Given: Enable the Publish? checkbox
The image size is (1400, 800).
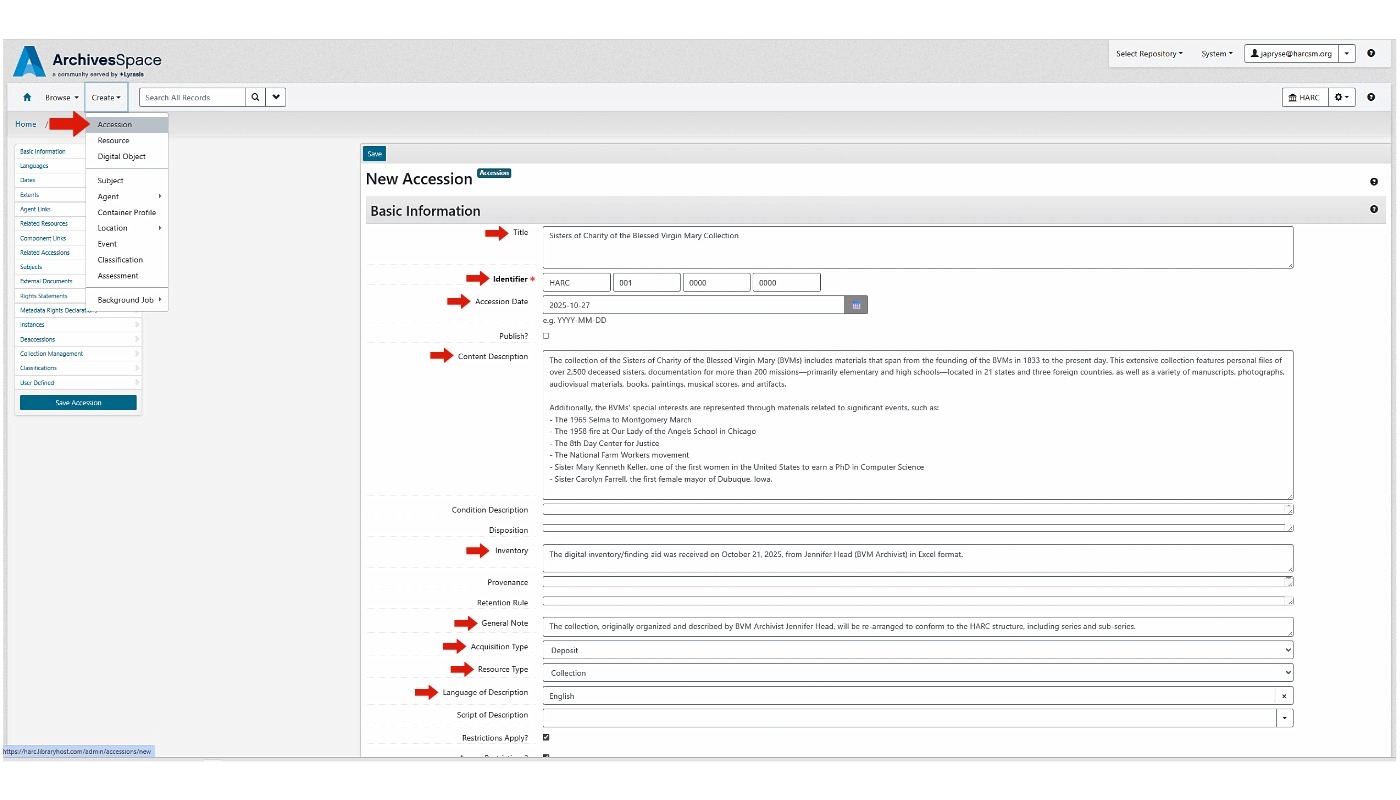Looking at the screenshot, I should coord(546,336).
